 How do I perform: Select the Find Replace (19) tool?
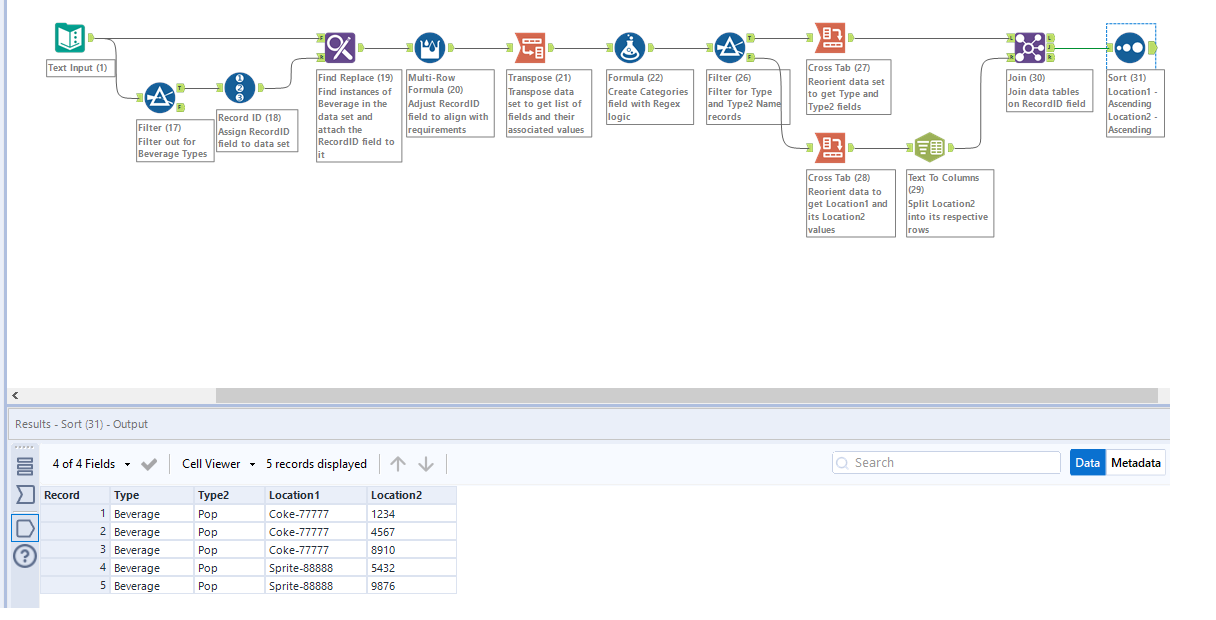[339, 46]
